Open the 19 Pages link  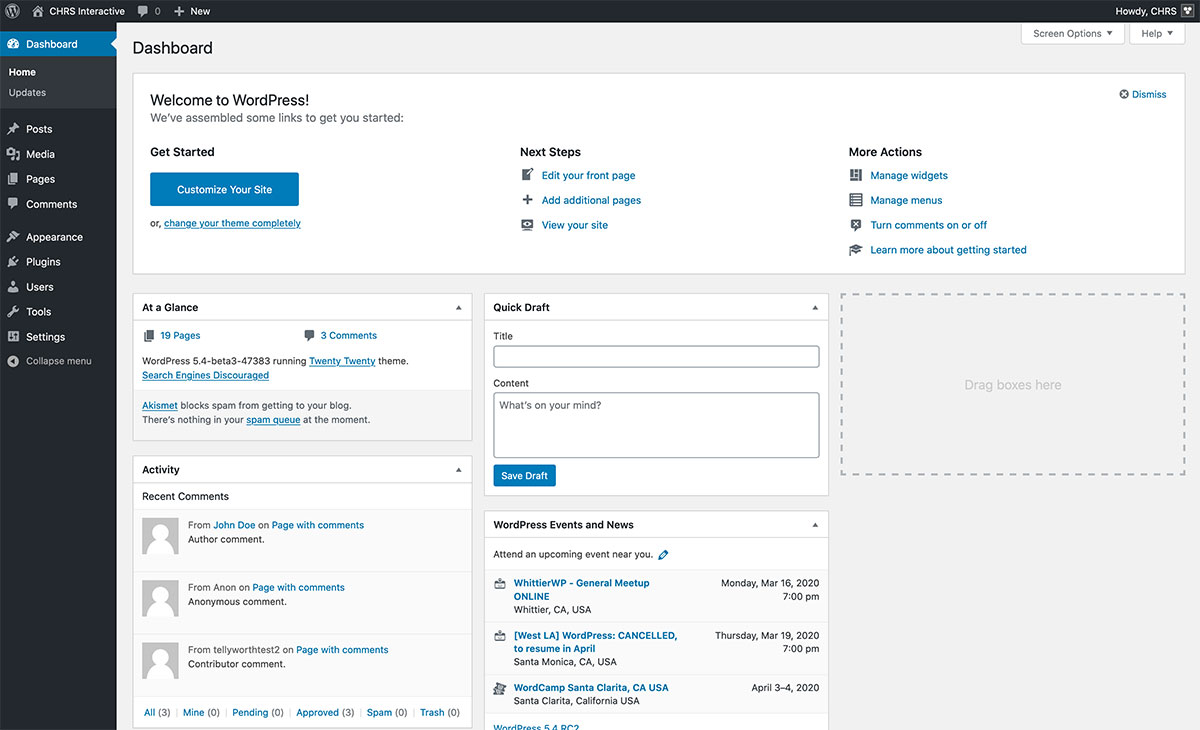(180, 336)
